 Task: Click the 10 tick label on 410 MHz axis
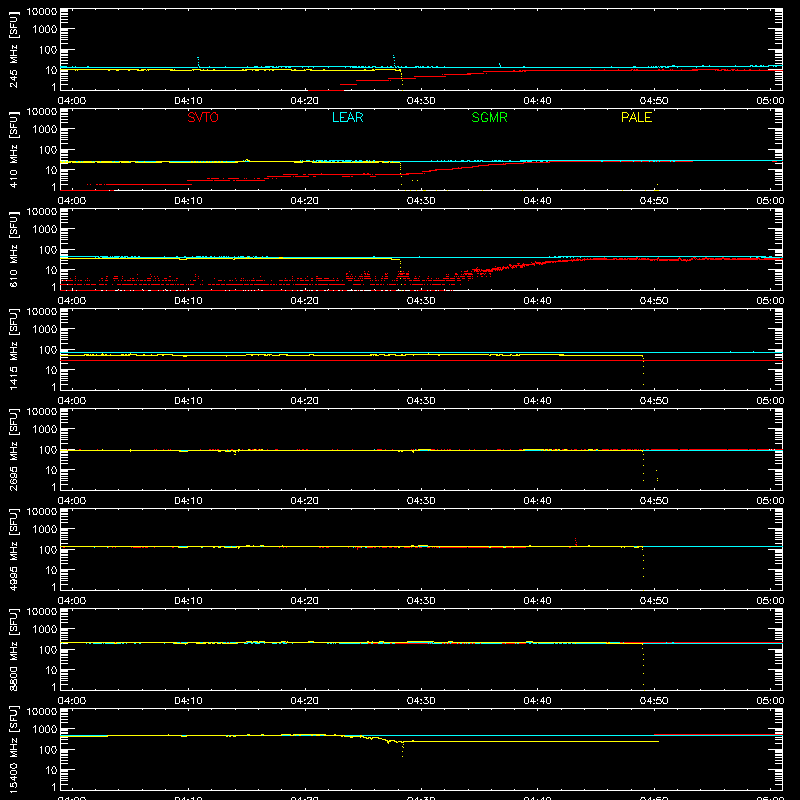(51, 170)
